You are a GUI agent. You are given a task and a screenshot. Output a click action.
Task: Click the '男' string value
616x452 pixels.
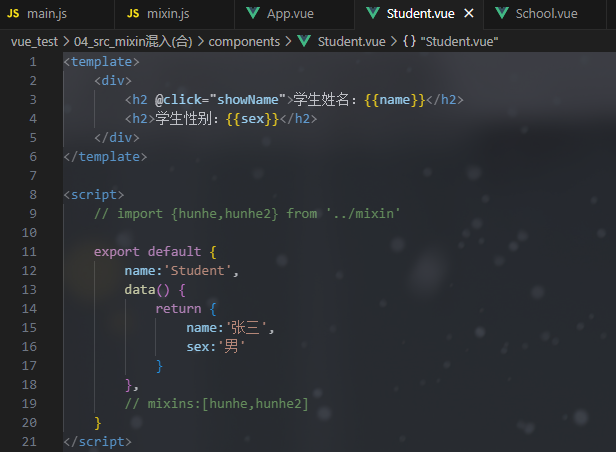tap(231, 347)
